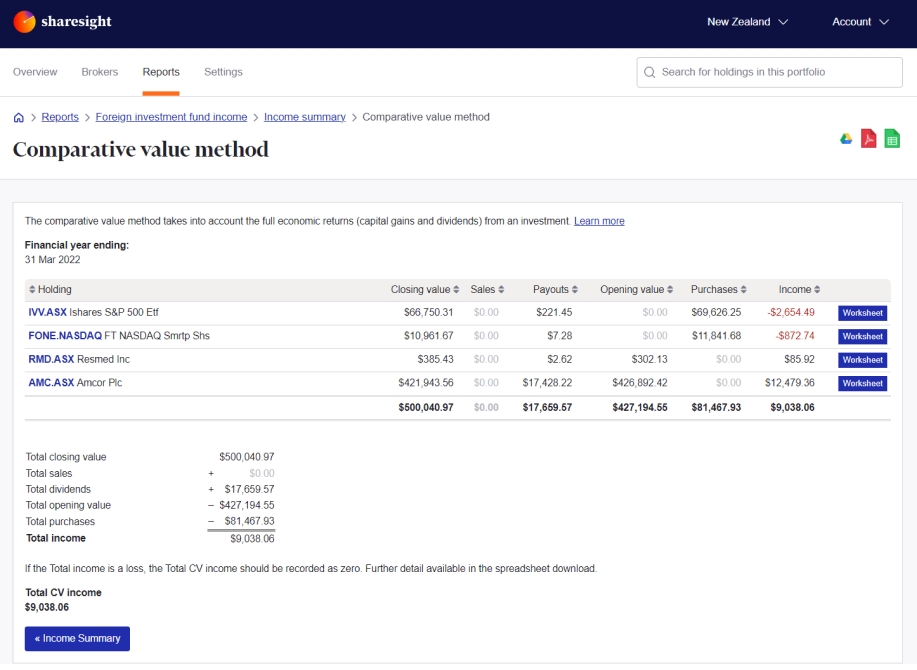This screenshot has width=917, height=670.
Task: Open the Settings tab
Action: (x=223, y=72)
